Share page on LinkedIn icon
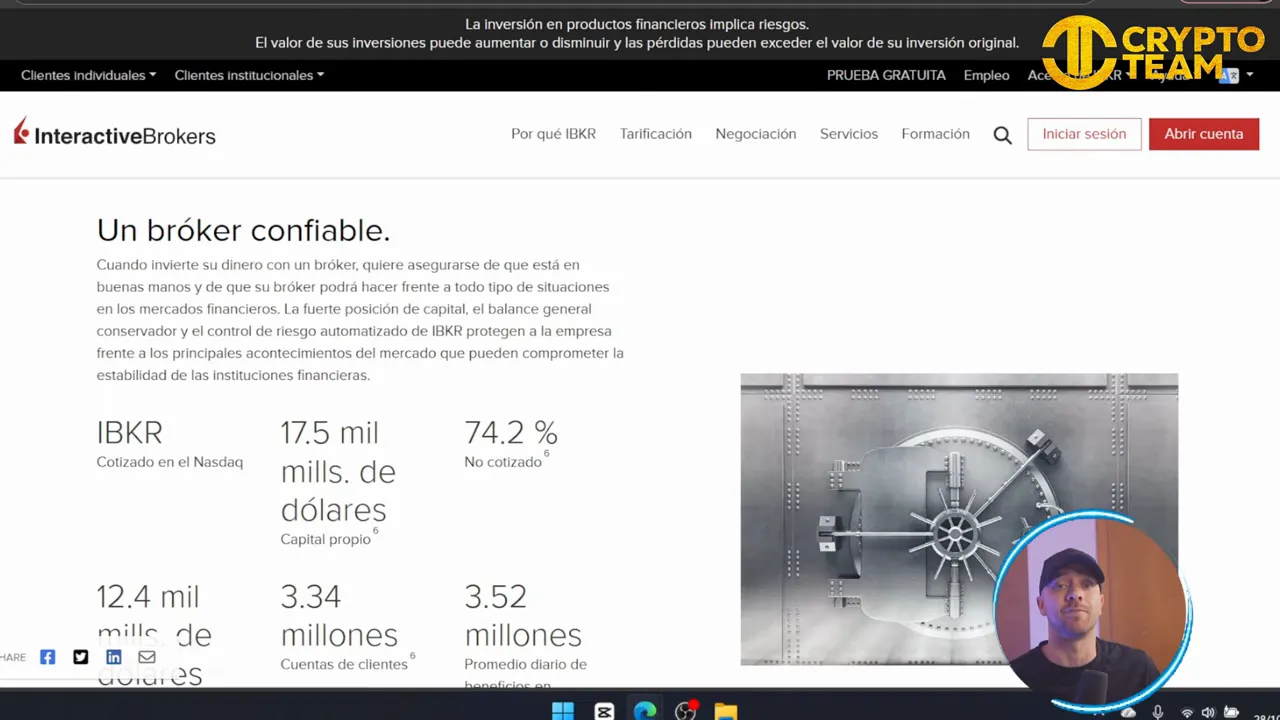This screenshot has width=1280, height=720. tap(114, 657)
